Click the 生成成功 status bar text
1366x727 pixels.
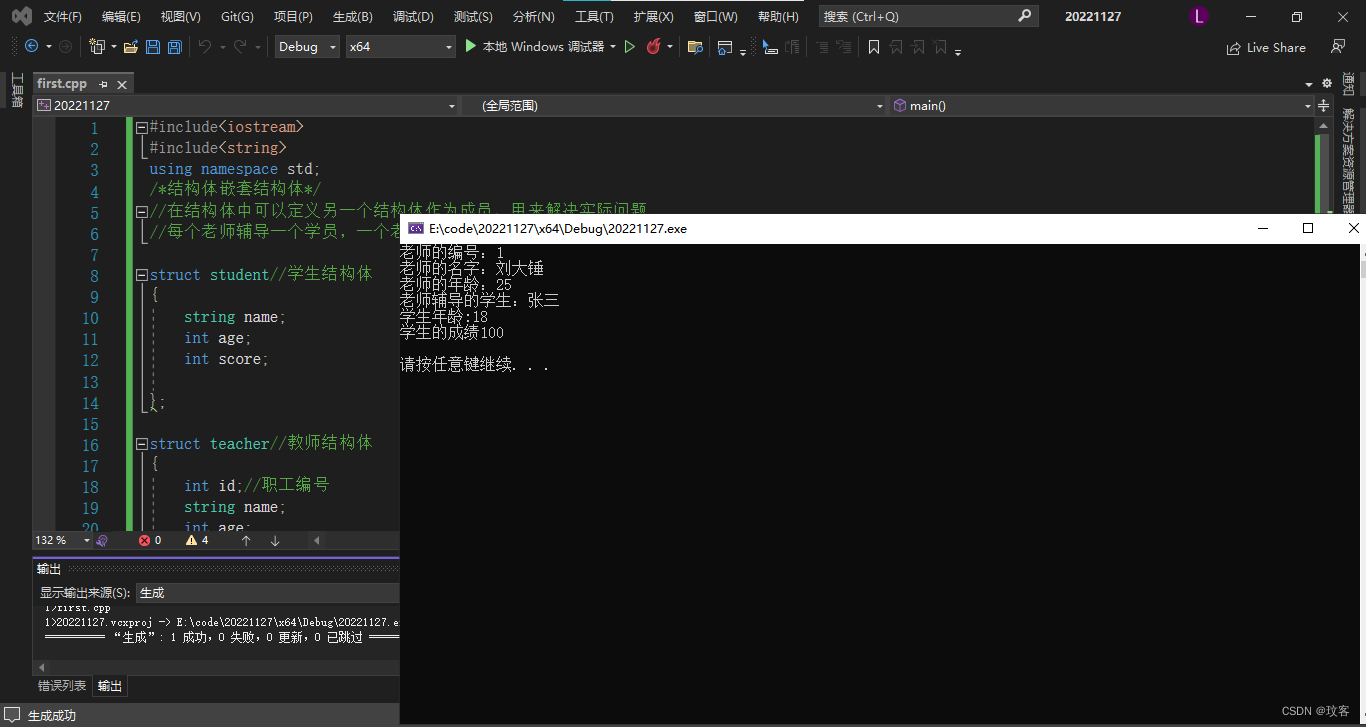click(52, 715)
